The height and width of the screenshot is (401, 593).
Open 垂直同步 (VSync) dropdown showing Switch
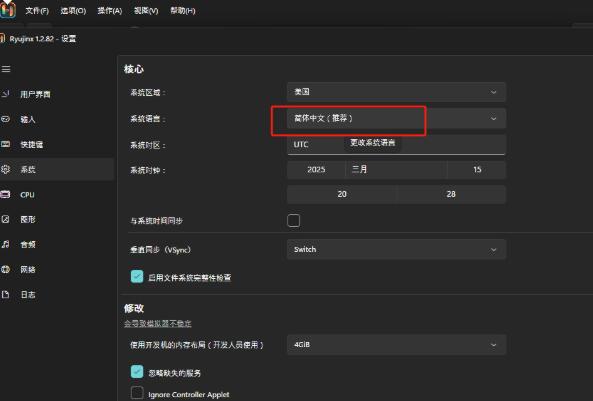(x=396, y=250)
